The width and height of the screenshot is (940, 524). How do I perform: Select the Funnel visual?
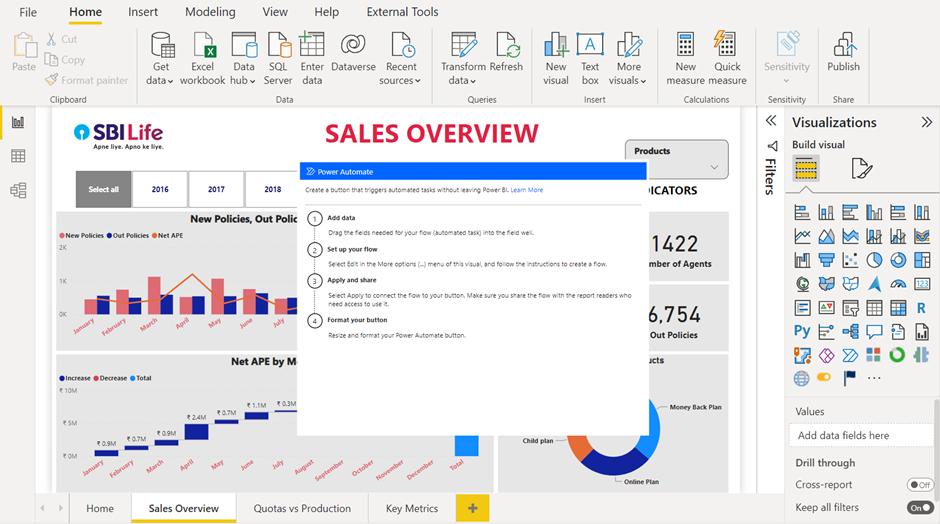(826, 260)
